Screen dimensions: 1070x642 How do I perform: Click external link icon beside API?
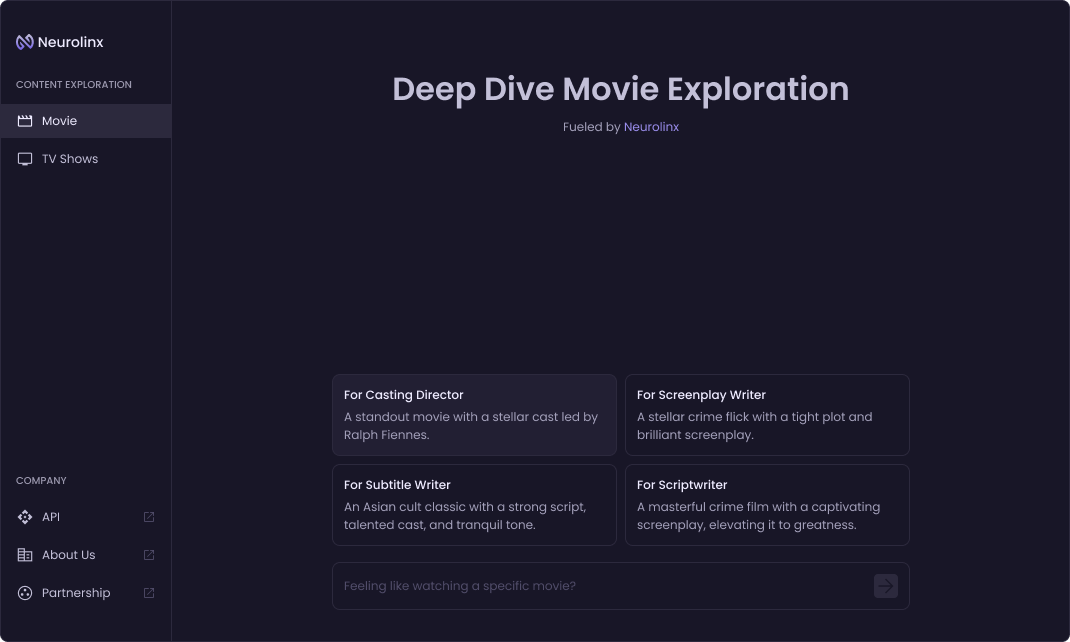pos(149,517)
